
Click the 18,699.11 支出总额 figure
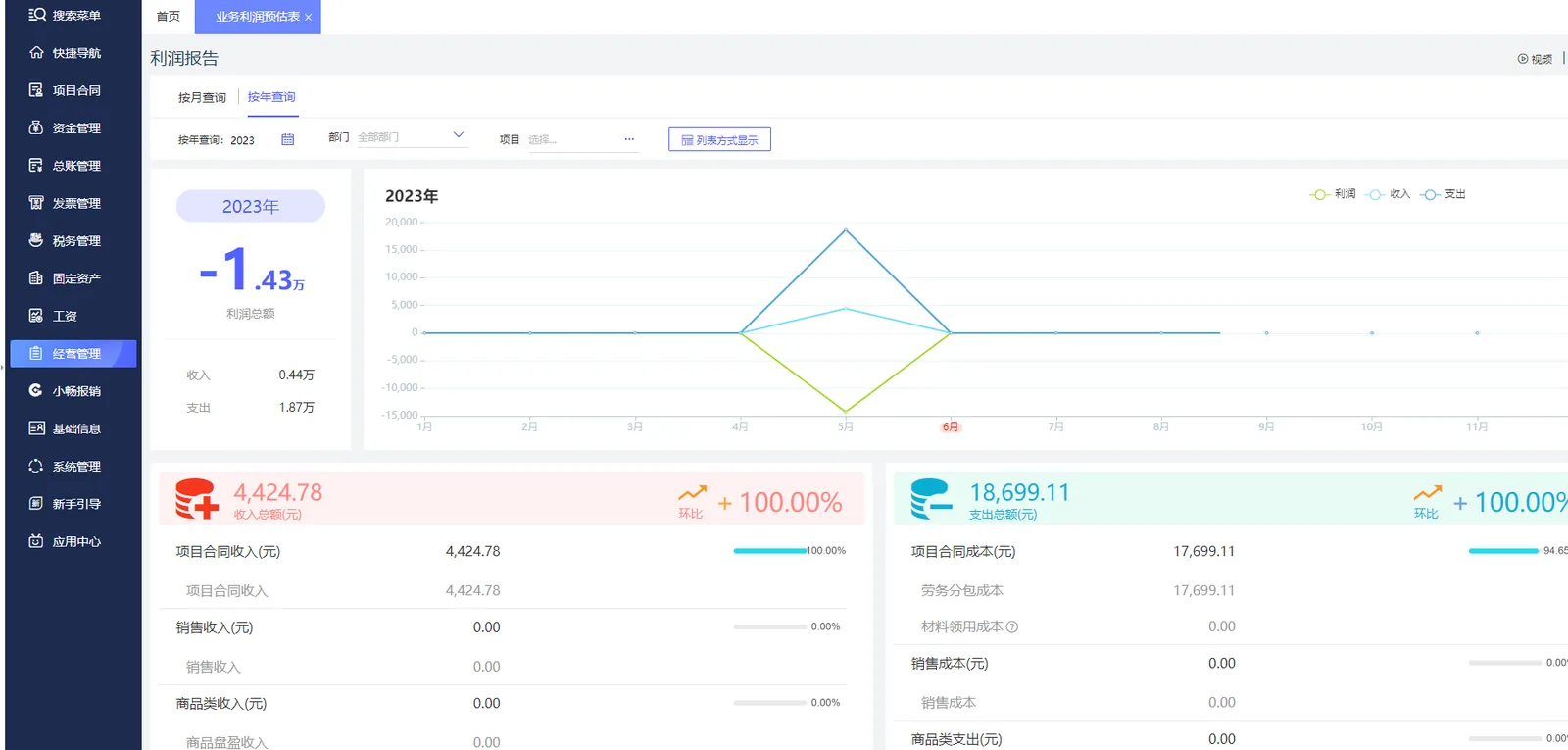1019,492
